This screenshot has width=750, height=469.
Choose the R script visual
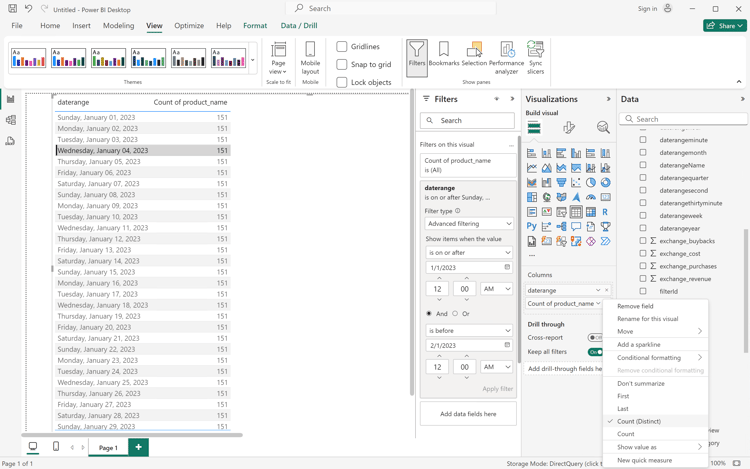pos(605,212)
